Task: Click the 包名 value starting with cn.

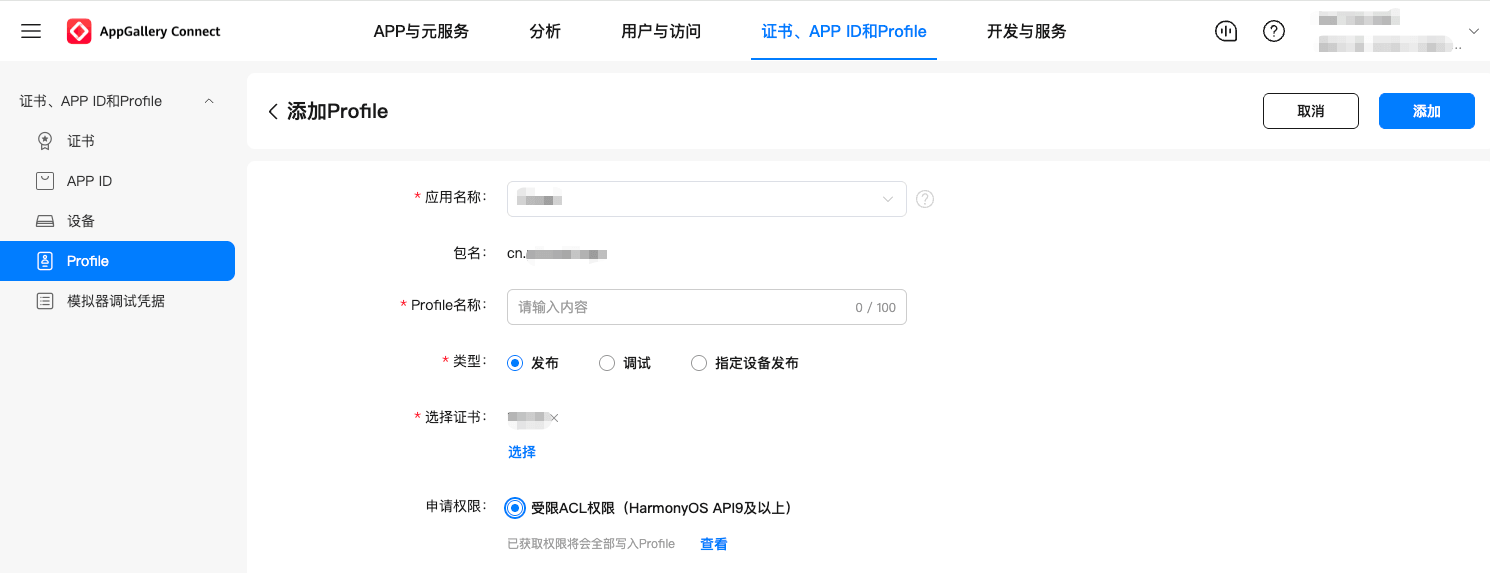Action: tap(557, 254)
